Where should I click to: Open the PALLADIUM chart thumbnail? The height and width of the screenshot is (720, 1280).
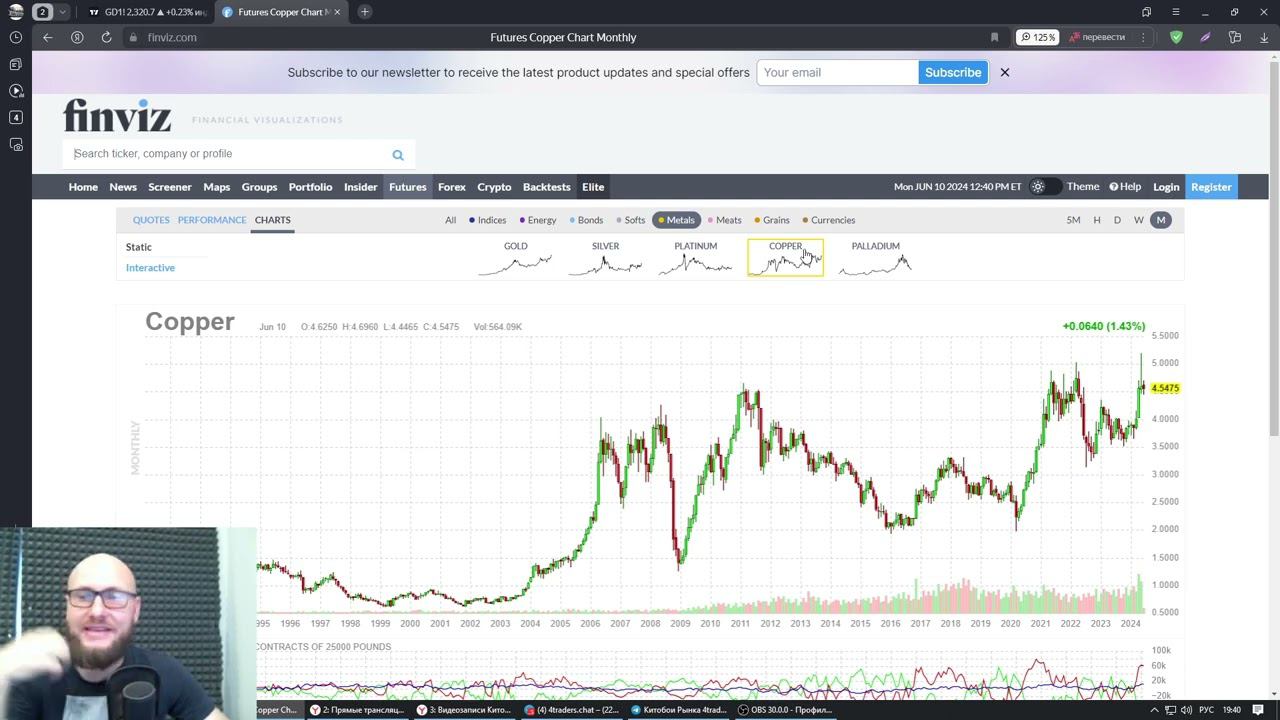(875, 258)
